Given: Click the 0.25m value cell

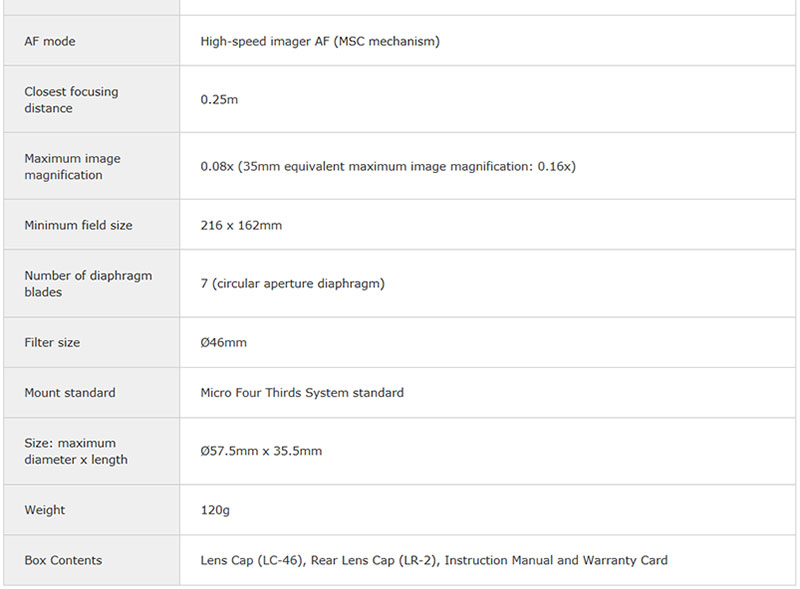Looking at the screenshot, I should [219, 99].
